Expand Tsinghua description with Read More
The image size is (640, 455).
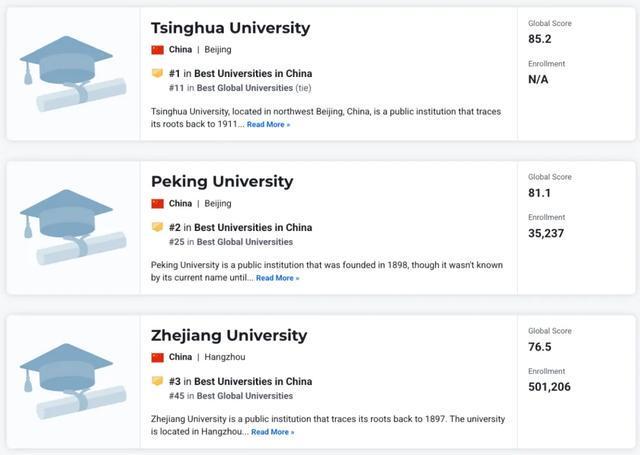click(x=268, y=124)
